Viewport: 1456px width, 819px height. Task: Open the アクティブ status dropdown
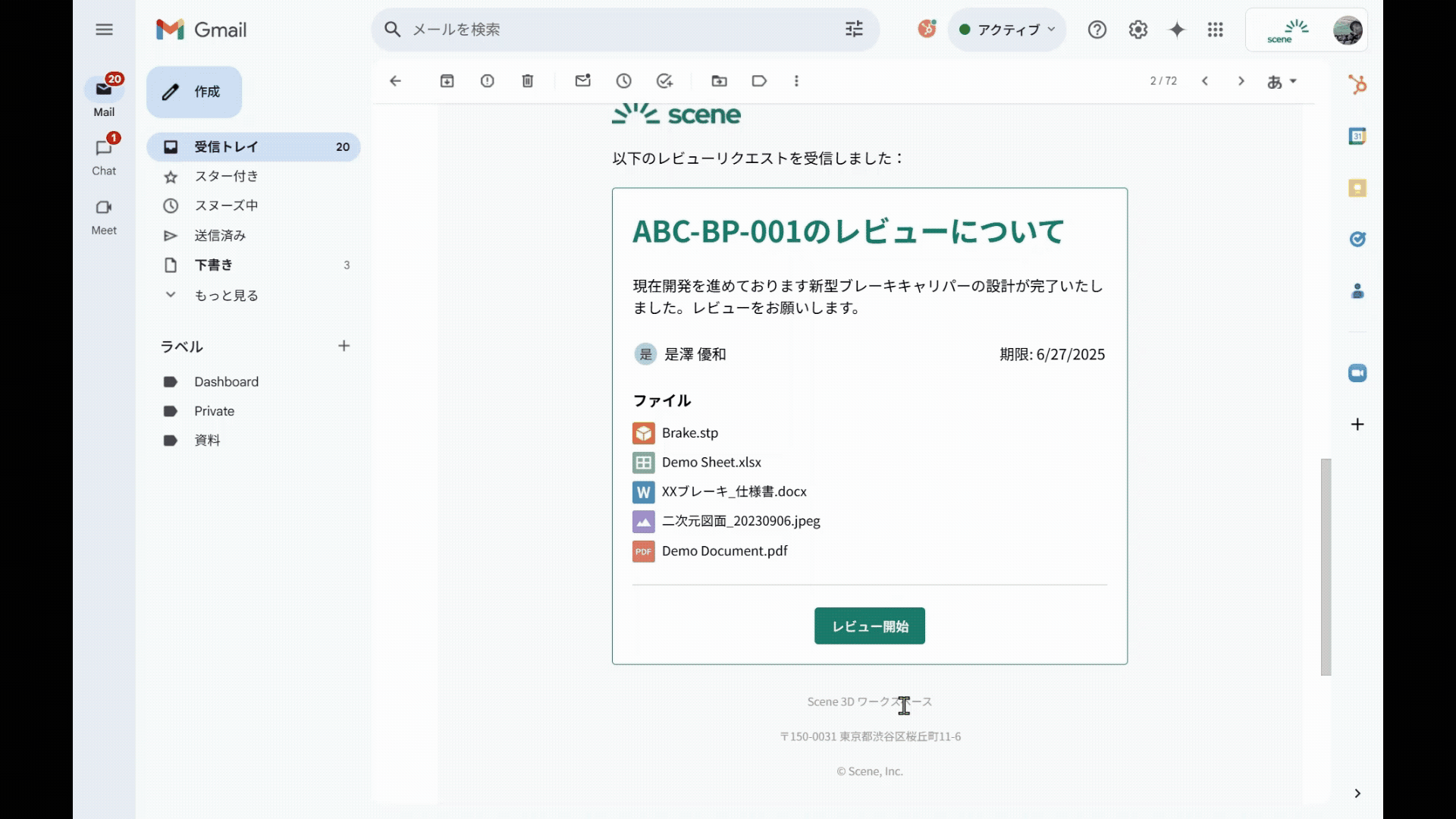coord(1007,30)
